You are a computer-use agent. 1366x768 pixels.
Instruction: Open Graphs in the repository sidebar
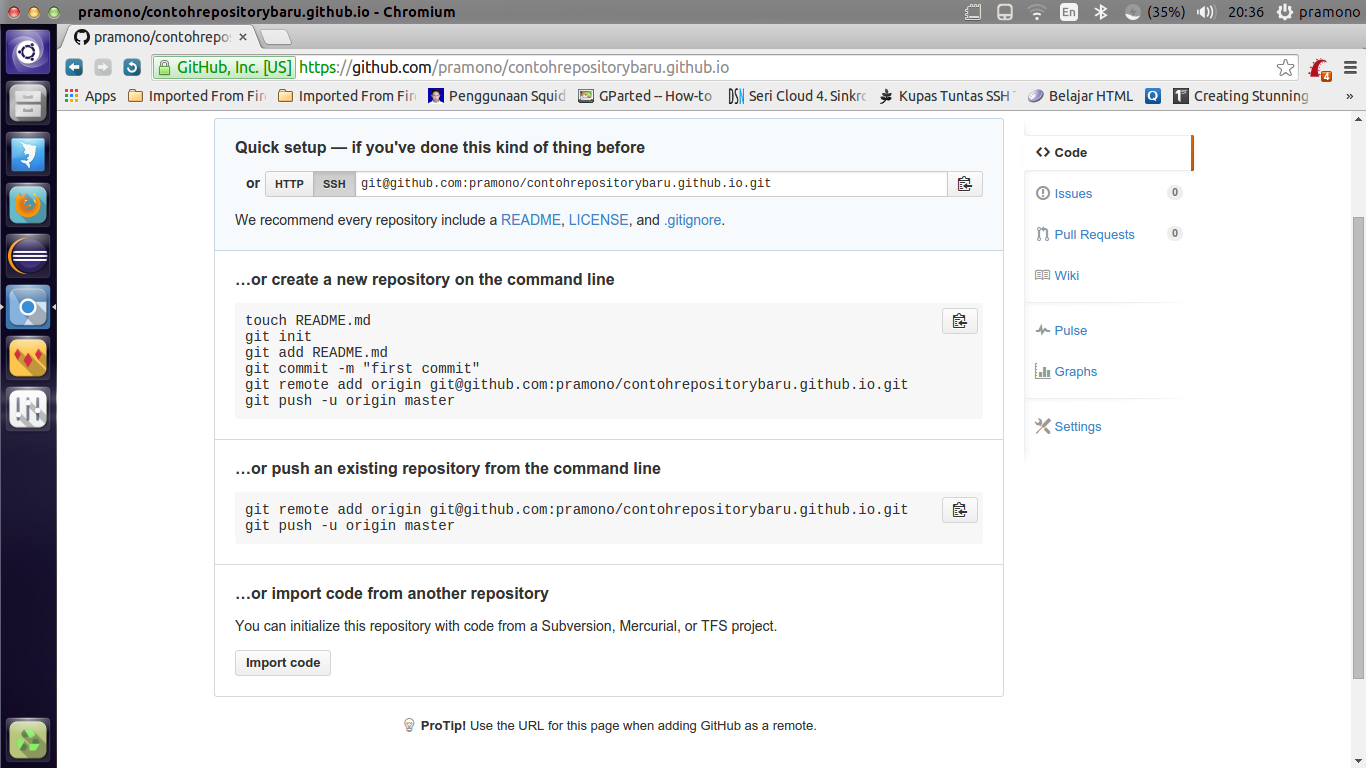(1066, 371)
